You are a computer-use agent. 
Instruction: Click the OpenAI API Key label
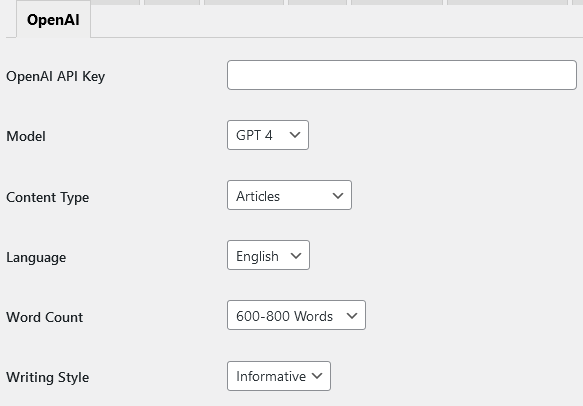(x=55, y=76)
